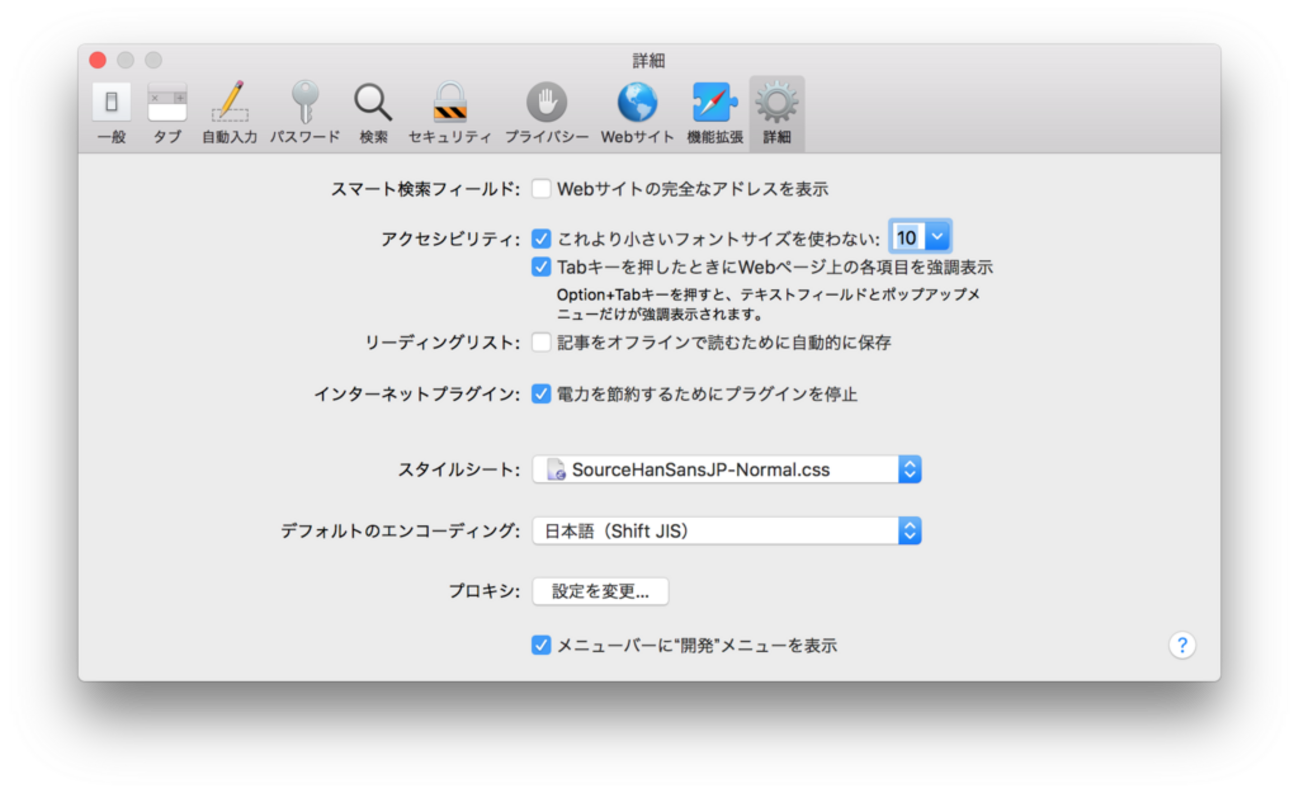Click the プロキシ: label
Screen dimensions: 1299x793
pos(485,591)
